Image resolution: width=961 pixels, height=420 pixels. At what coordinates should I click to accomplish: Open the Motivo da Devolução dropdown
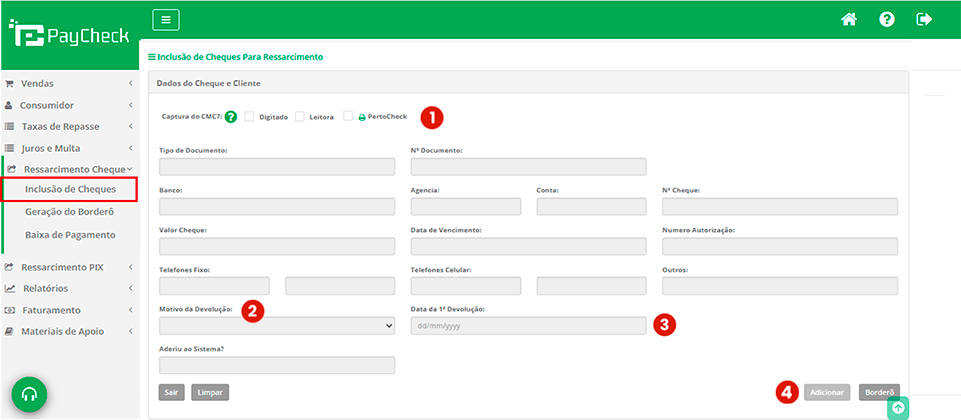pos(277,326)
